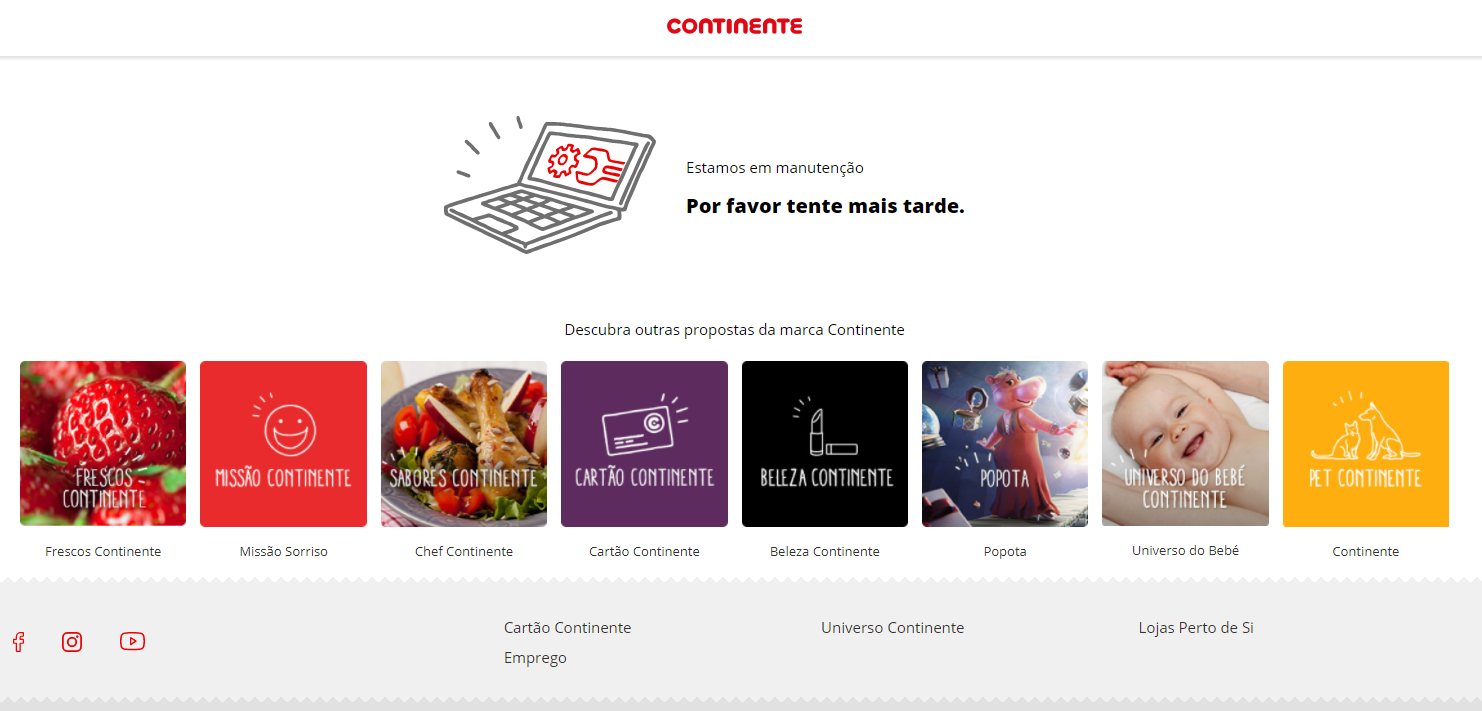Viewport: 1482px width, 711px height.
Task: Select the black Beleza Continente lipstick tile
Action: 825,443
